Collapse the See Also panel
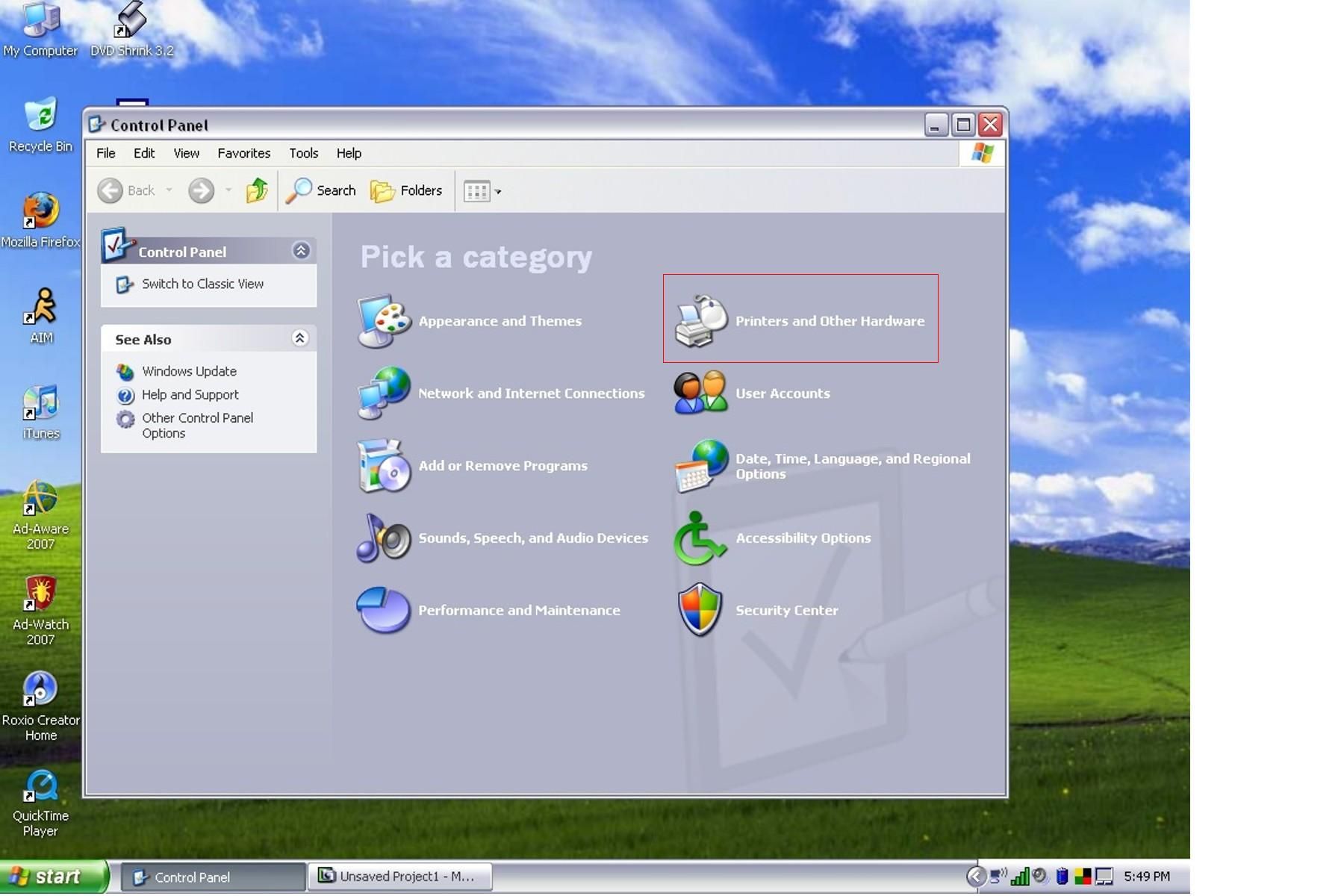Image resolution: width=1344 pixels, height=896 pixels. [x=301, y=338]
